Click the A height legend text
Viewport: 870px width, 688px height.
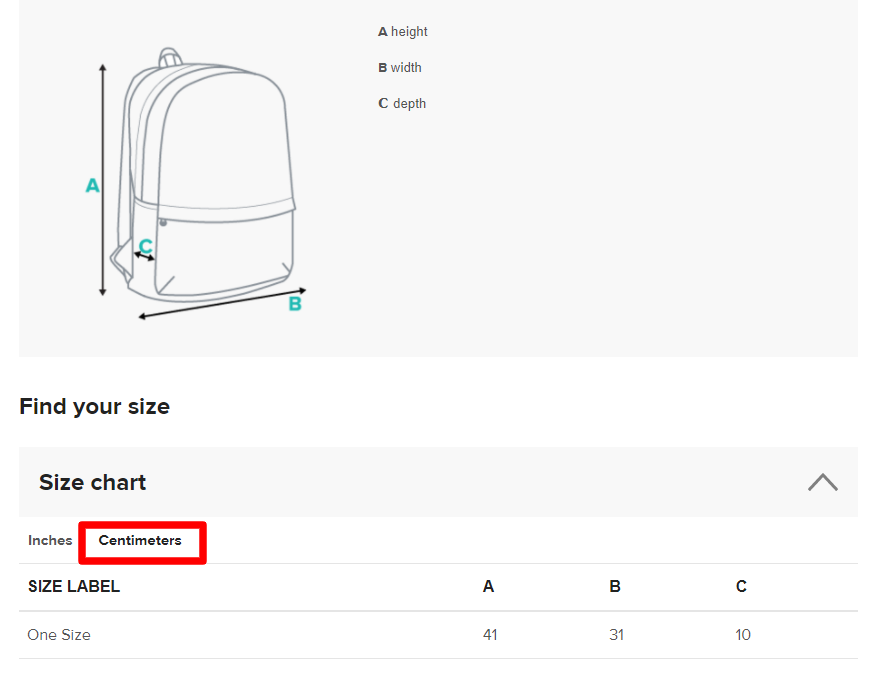403,32
